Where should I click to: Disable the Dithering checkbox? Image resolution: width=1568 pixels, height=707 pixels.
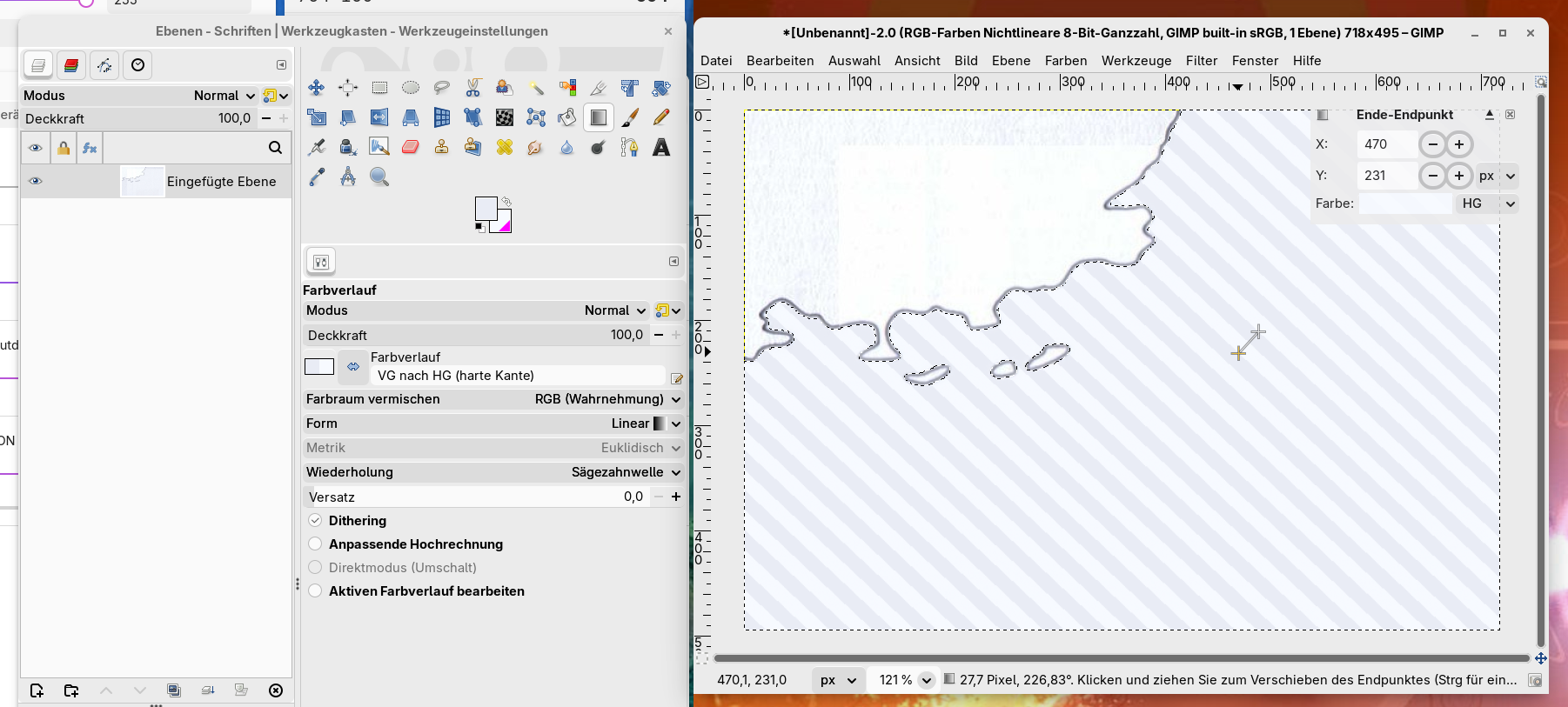click(x=315, y=520)
